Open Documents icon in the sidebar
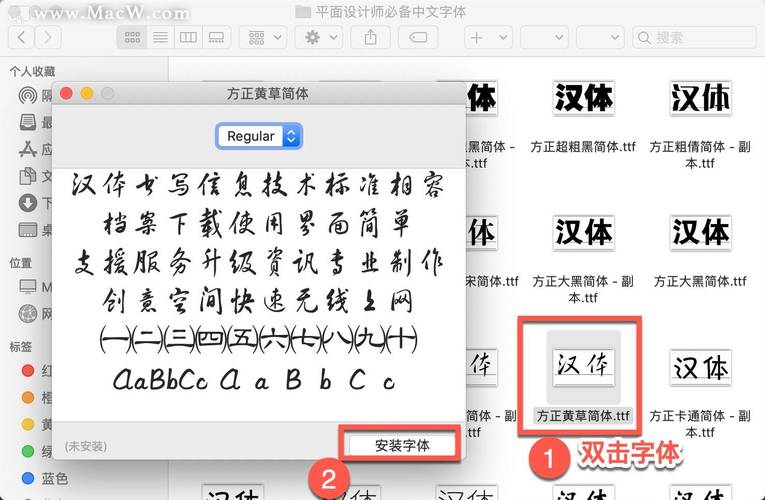 click(x=28, y=176)
